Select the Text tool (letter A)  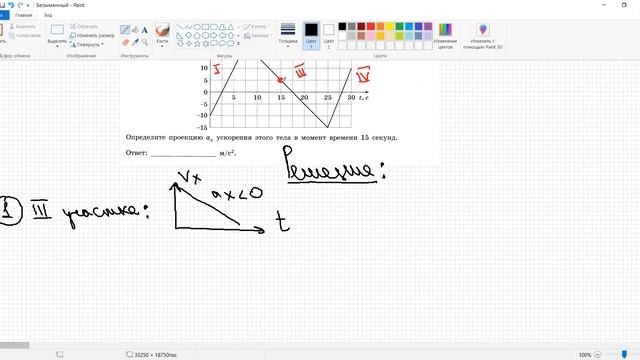[144, 30]
